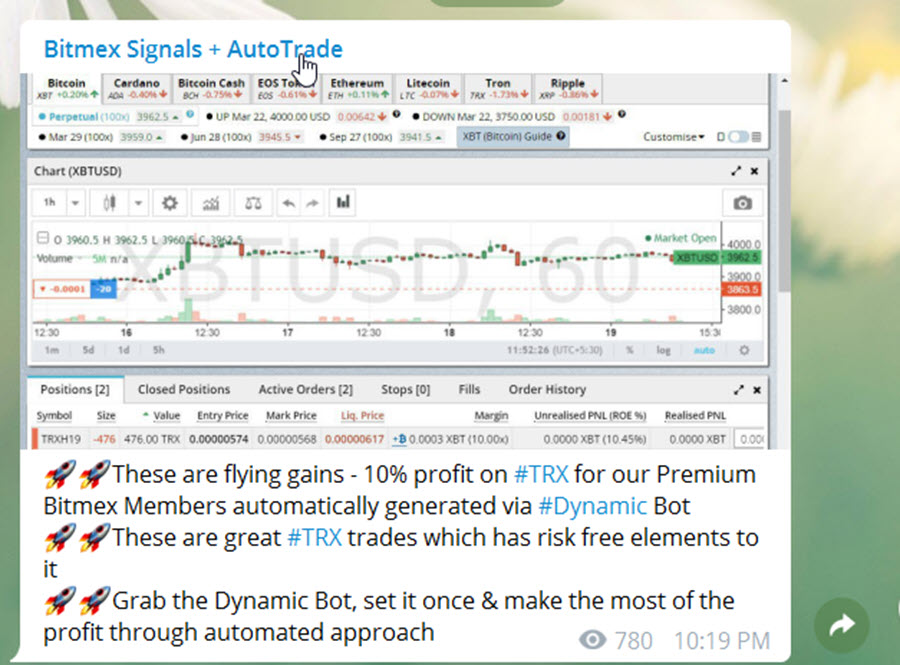Image resolution: width=900 pixels, height=665 pixels.
Task: Select the 1m time range
Action: click(52, 350)
